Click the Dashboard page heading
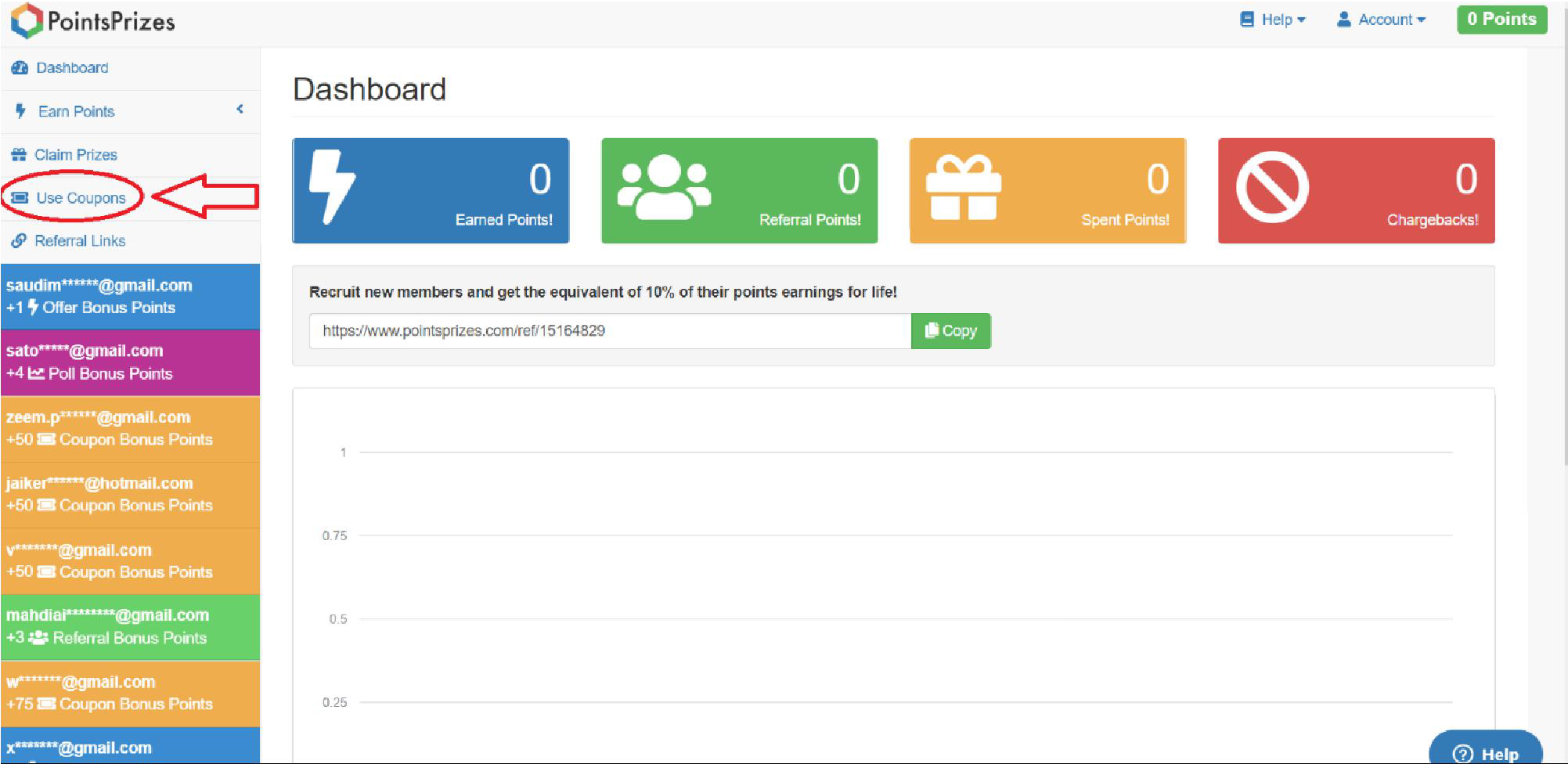The width and height of the screenshot is (1568, 764). (369, 89)
